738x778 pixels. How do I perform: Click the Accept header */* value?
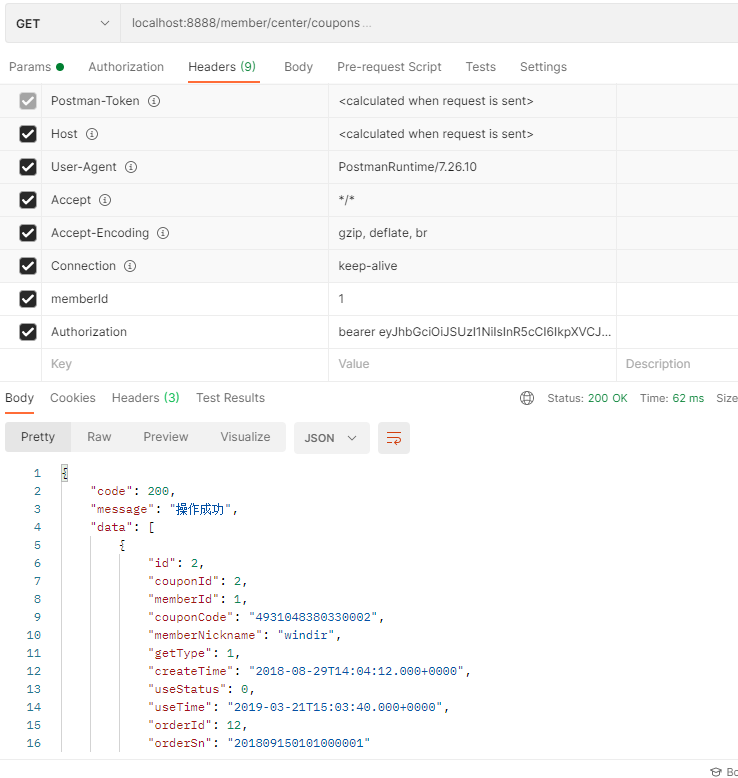pyautogui.click(x=346, y=200)
